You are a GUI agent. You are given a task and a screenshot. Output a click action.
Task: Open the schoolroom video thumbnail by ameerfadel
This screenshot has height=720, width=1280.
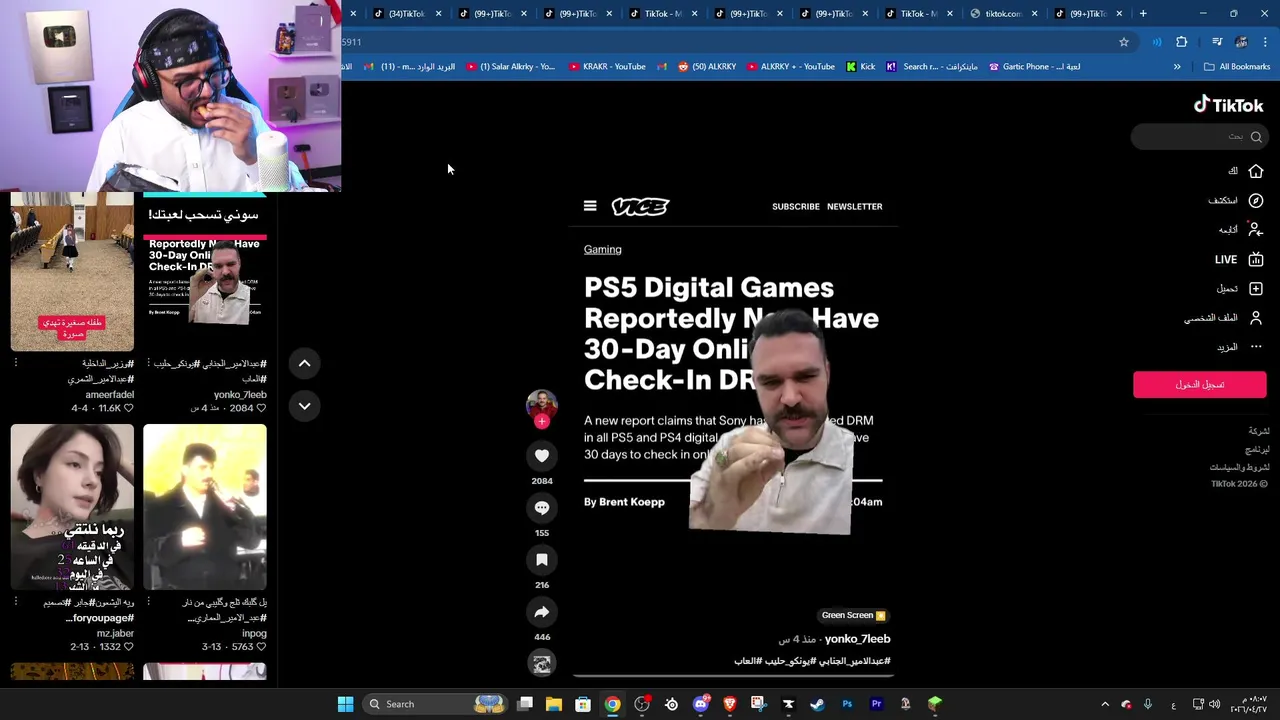[x=72, y=272]
